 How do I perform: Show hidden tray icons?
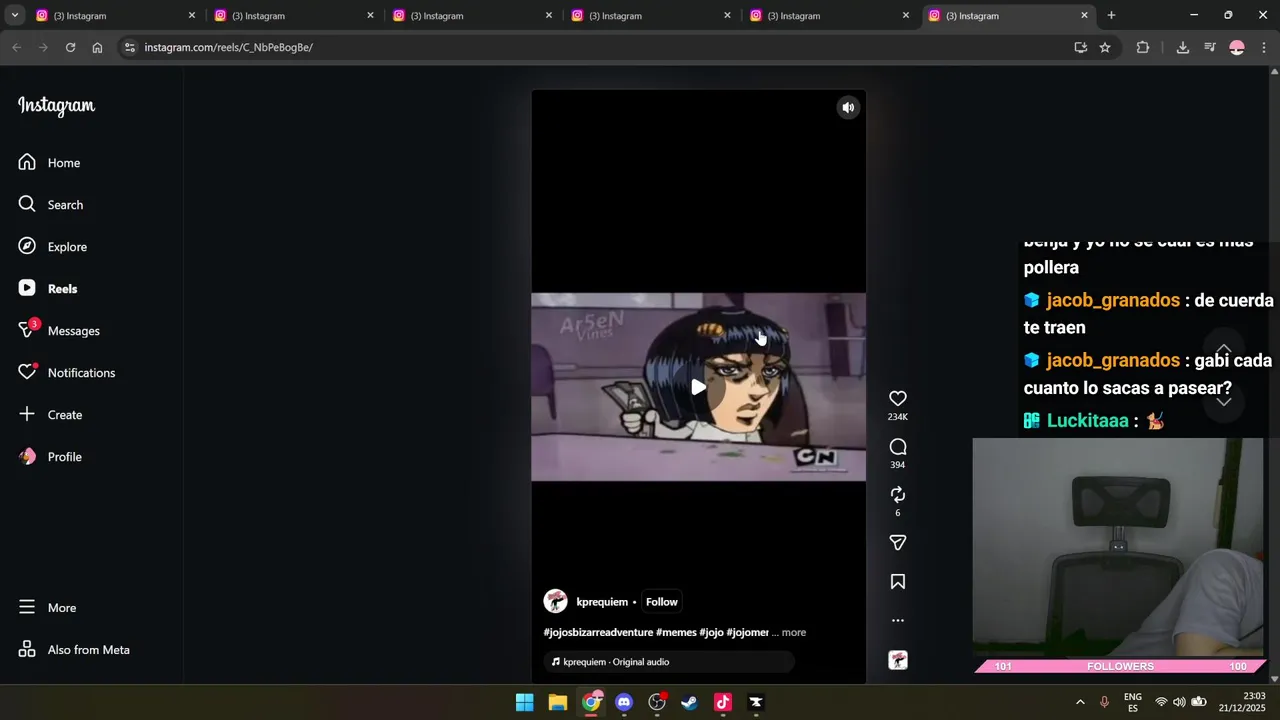(1080, 703)
